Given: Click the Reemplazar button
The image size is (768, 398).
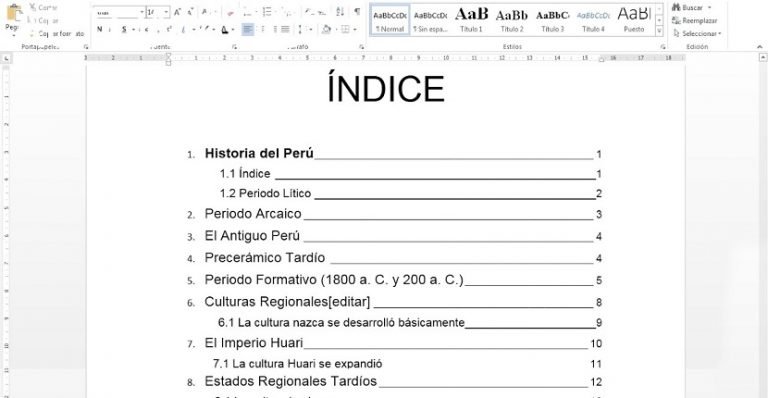Looking at the screenshot, I should [695, 21].
